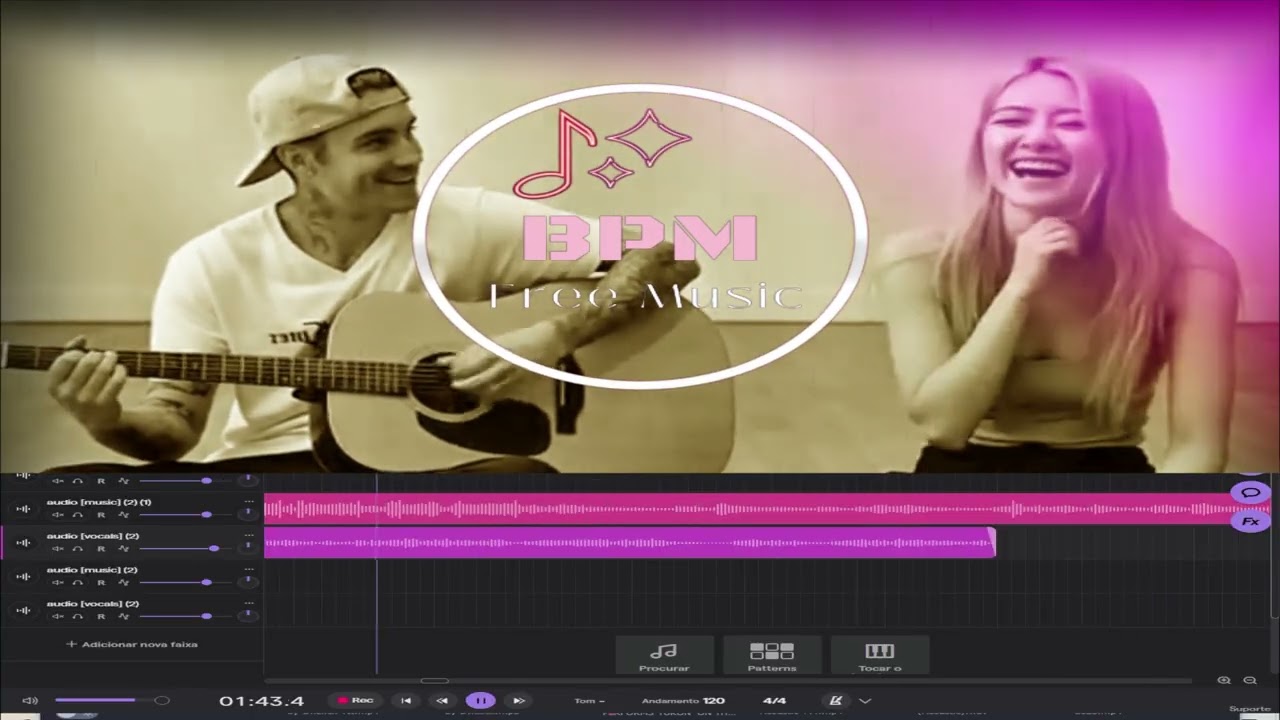This screenshot has width=1280, height=720.
Task: Select the purple vocals waveform clip
Action: 630,543
